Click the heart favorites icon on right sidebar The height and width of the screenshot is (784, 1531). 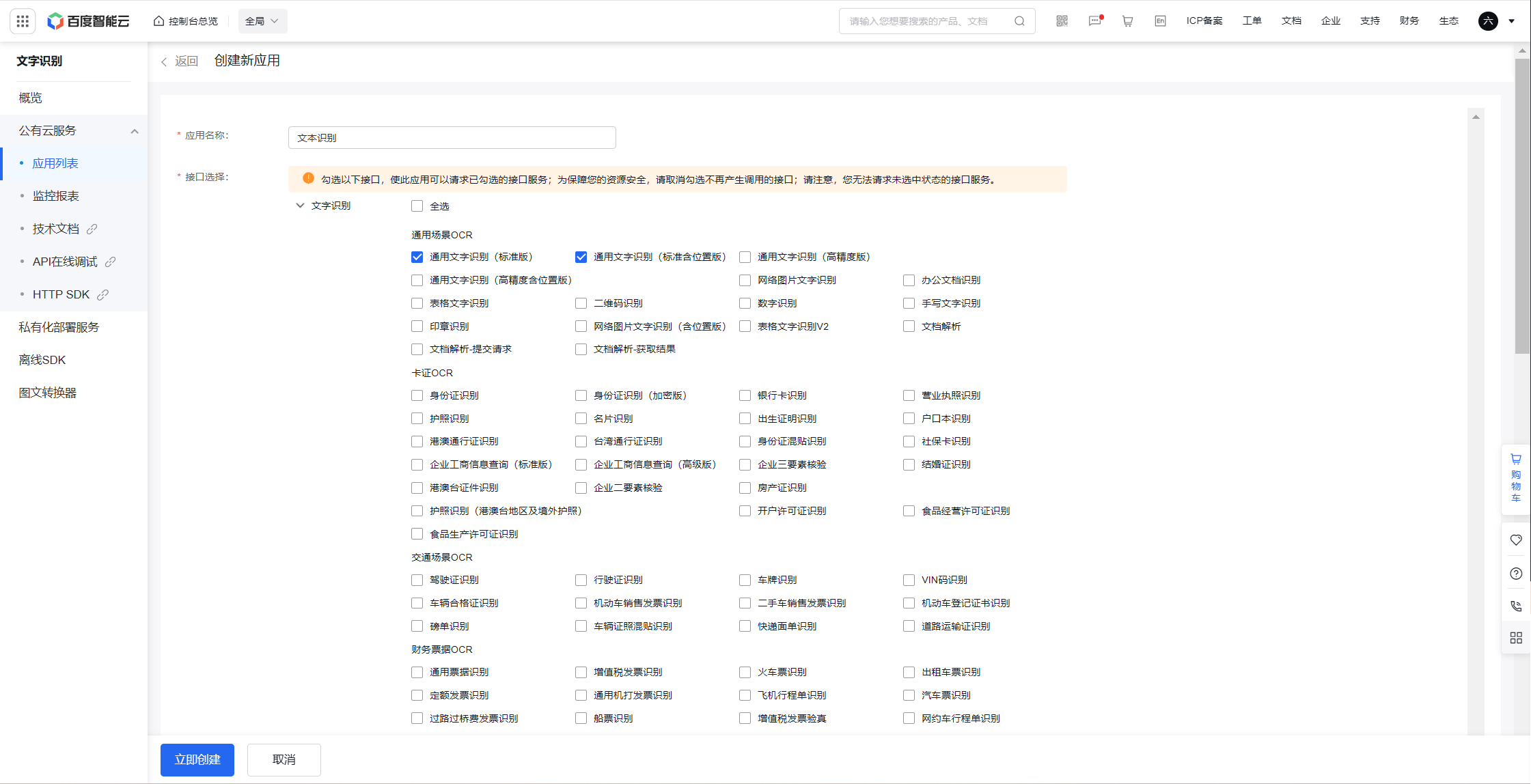tap(1516, 540)
